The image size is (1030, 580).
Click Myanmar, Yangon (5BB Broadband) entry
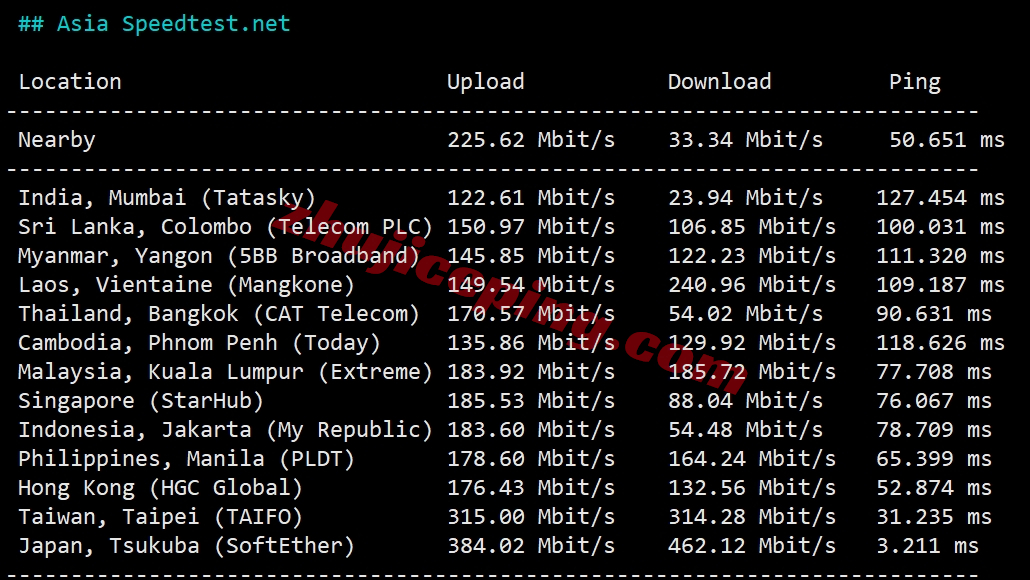pos(219,256)
